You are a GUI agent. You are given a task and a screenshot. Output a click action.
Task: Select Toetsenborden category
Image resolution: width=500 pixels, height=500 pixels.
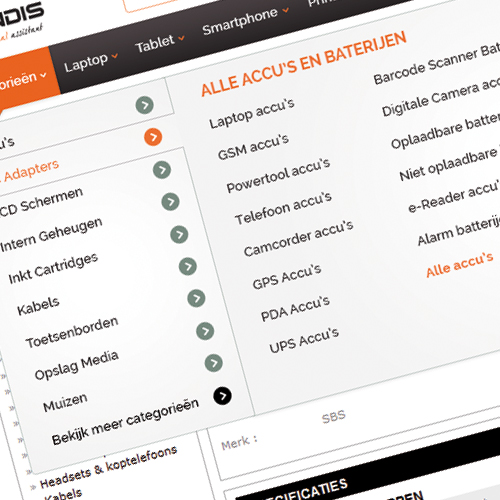[x=72, y=332]
